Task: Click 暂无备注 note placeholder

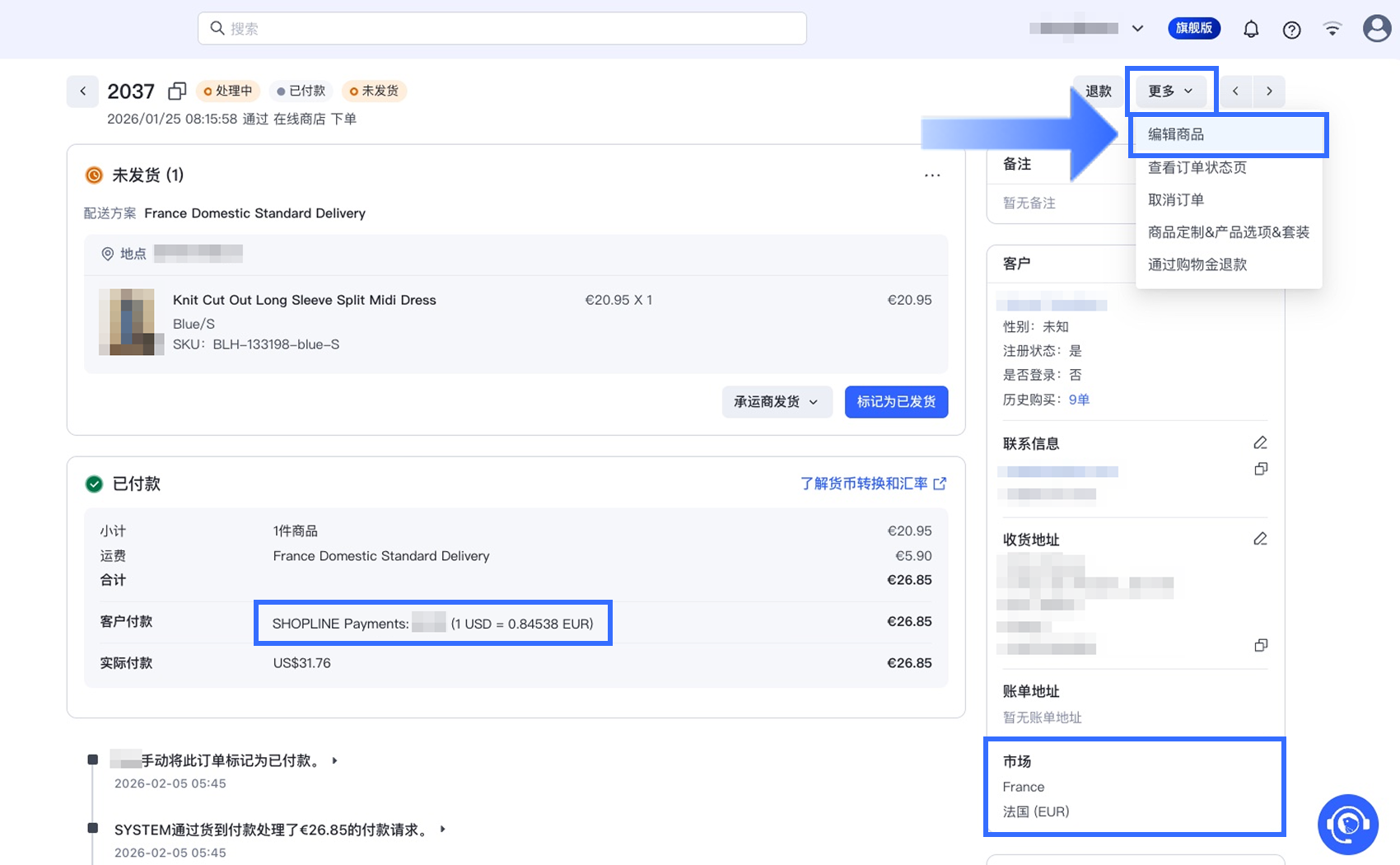Action: tap(1029, 203)
